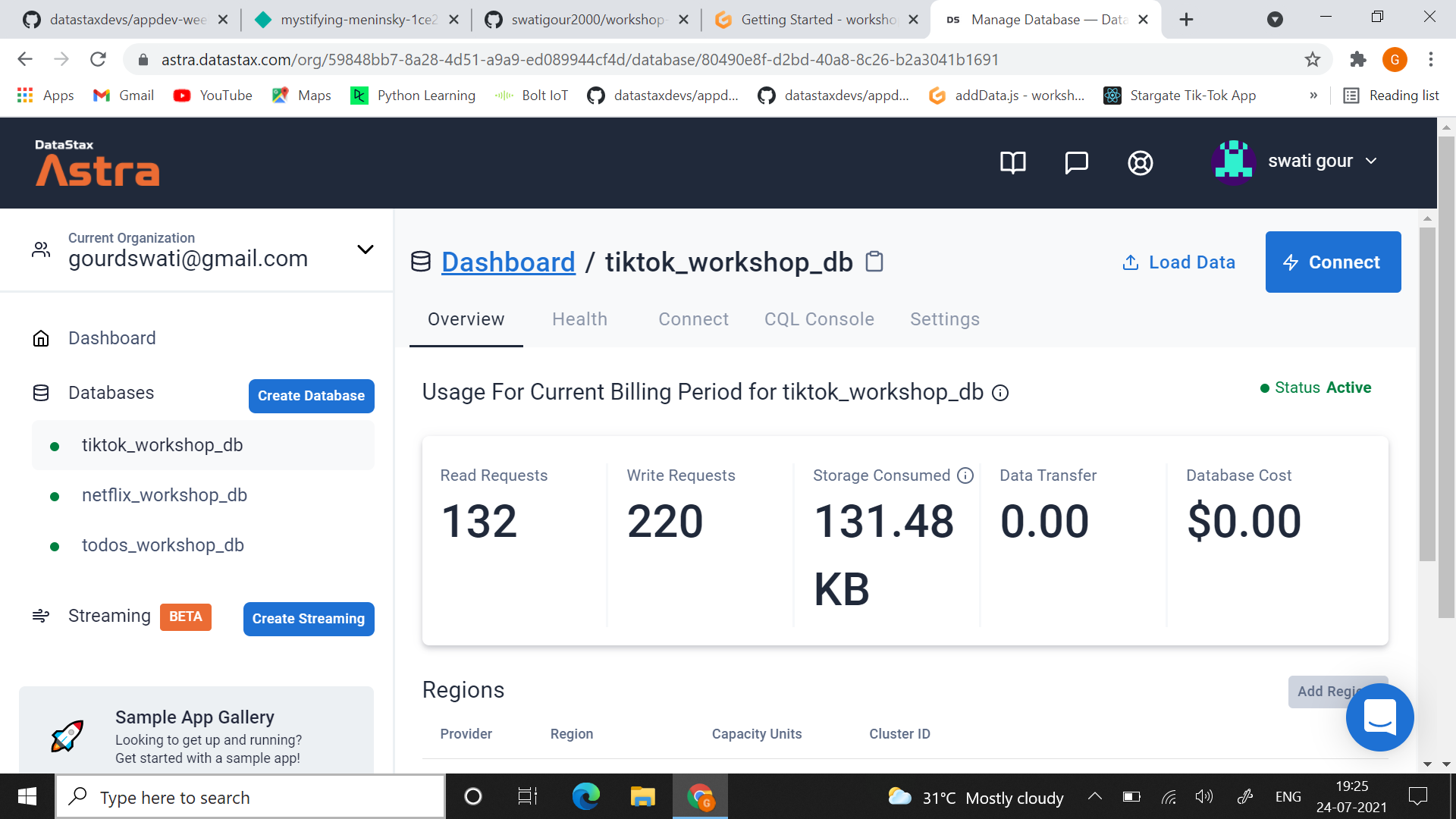Expand the Current Organization dropdown
Image resolution: width=1456 pixels, height=819 pixels.
click(x=365, y=249)
